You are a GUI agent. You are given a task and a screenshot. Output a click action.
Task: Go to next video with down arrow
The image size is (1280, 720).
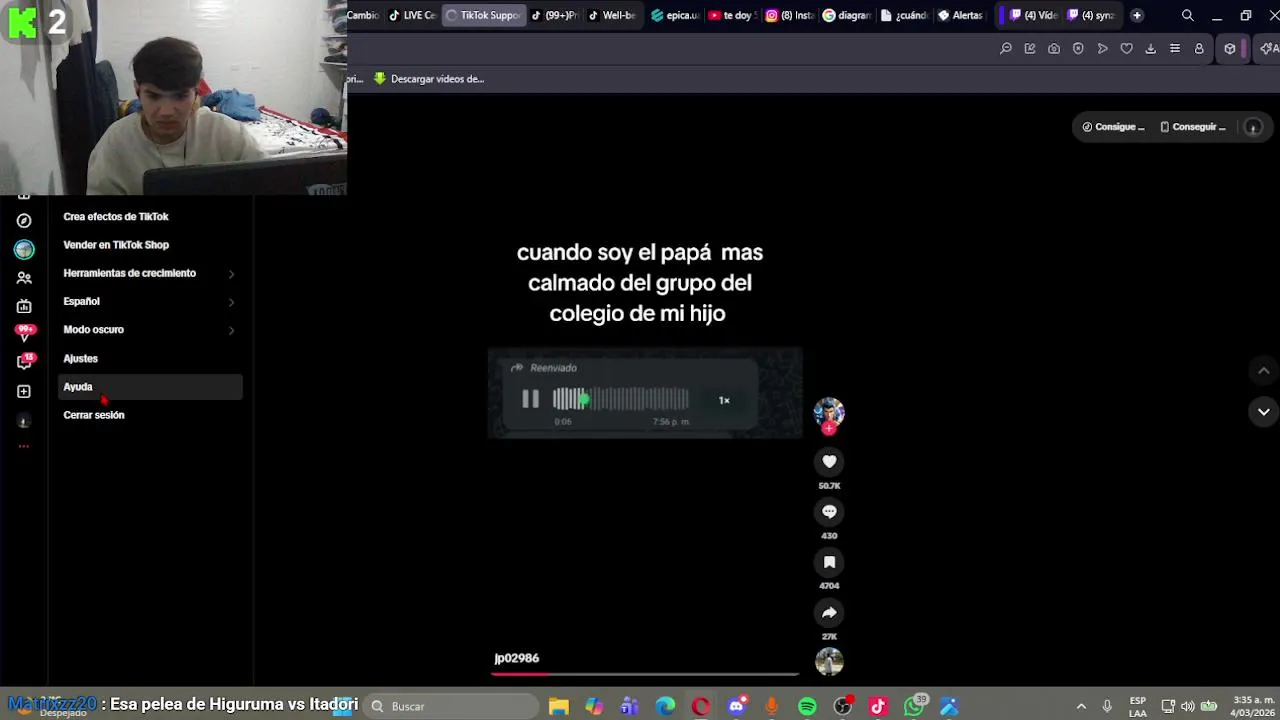[x=1264, y=412]
